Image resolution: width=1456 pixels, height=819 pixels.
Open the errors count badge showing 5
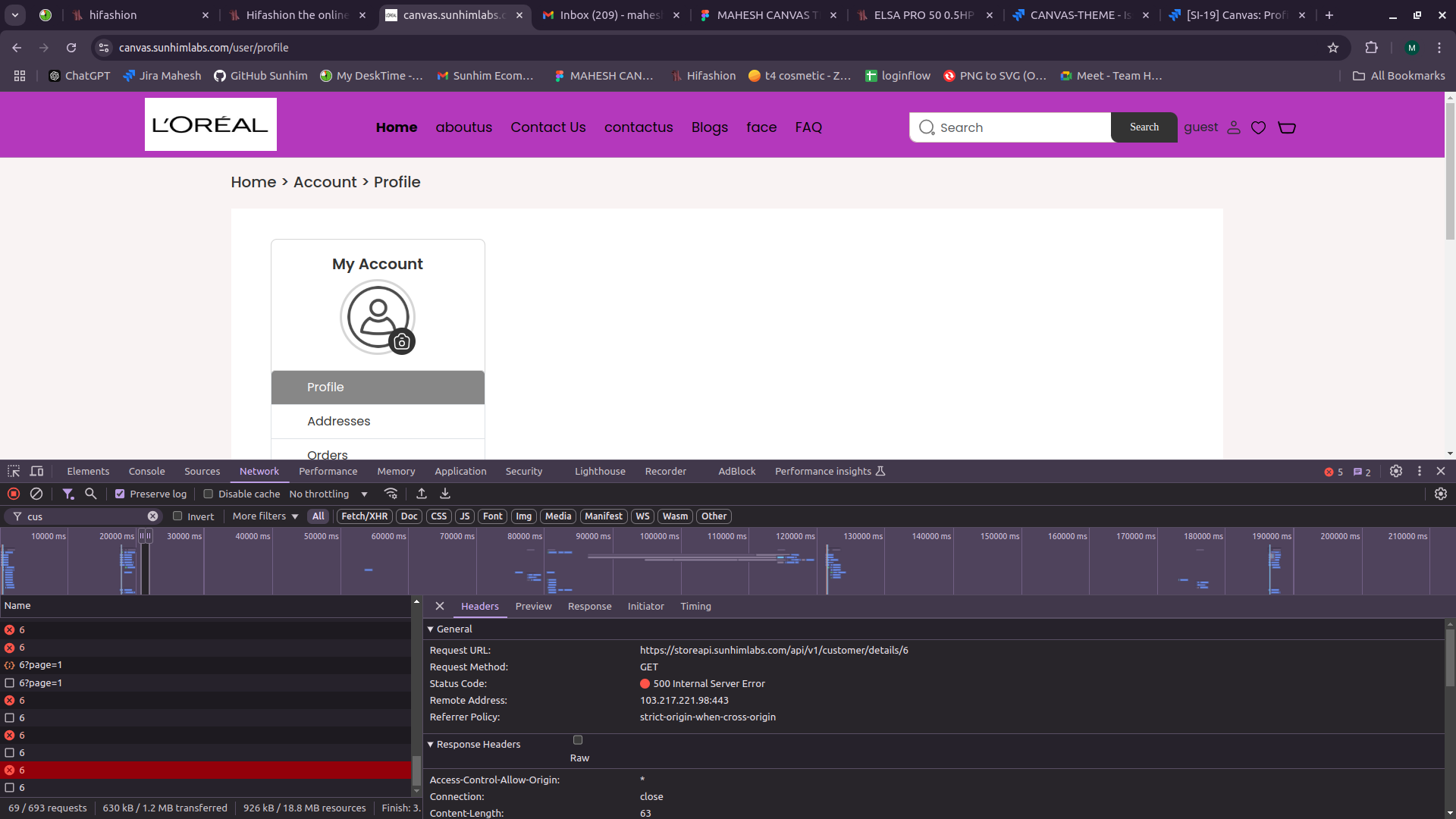1333,472
